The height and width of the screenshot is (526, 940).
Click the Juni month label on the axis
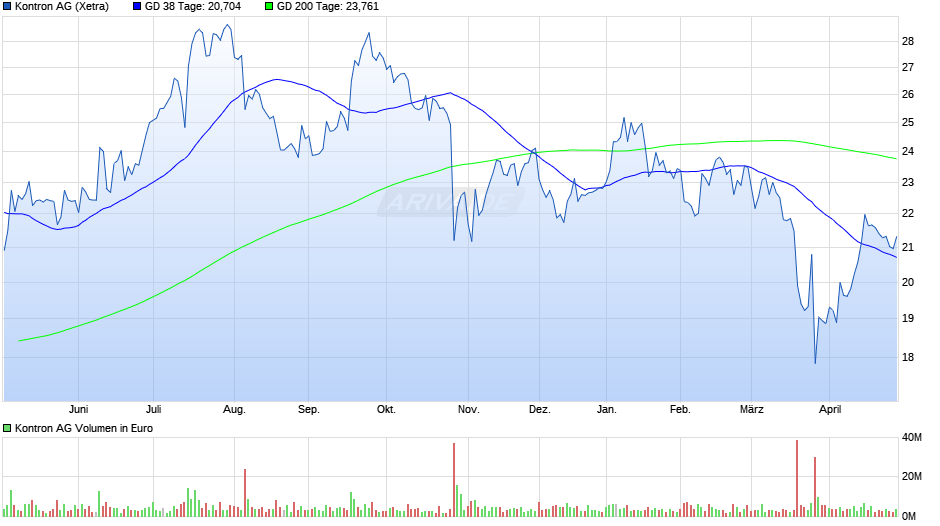click(x=79, y=409)
